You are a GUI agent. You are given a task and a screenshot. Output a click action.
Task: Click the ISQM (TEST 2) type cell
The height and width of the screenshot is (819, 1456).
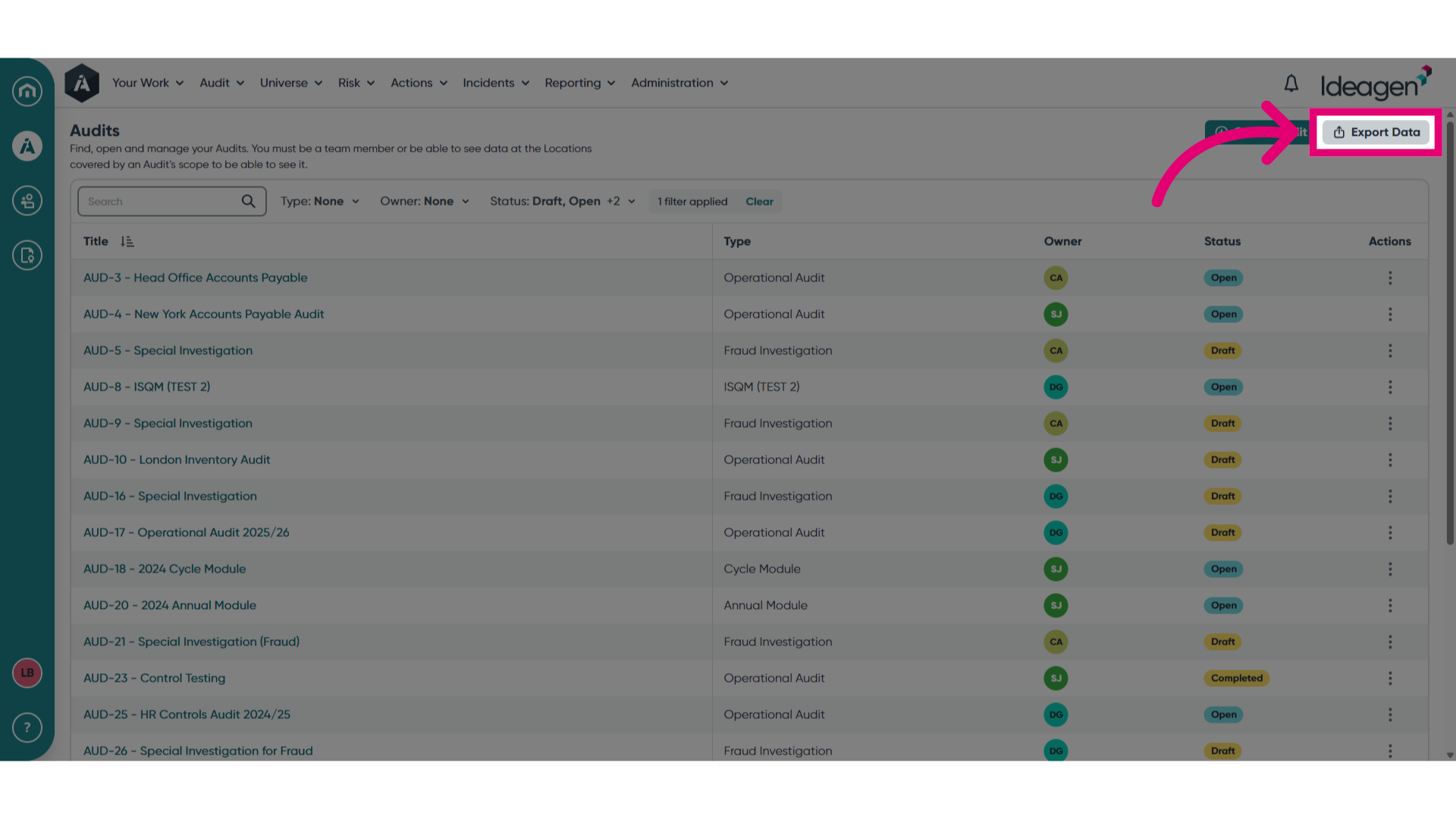761,387
